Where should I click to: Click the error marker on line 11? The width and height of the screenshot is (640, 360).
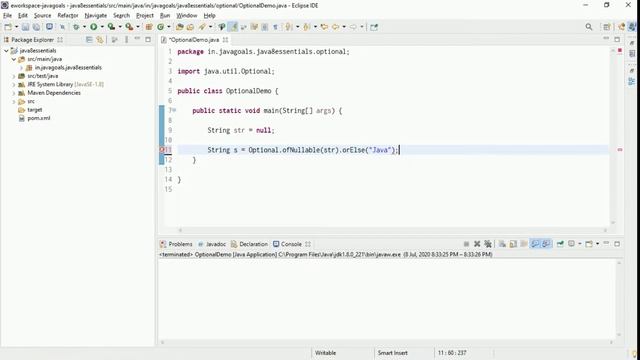[x=162, y=150]
